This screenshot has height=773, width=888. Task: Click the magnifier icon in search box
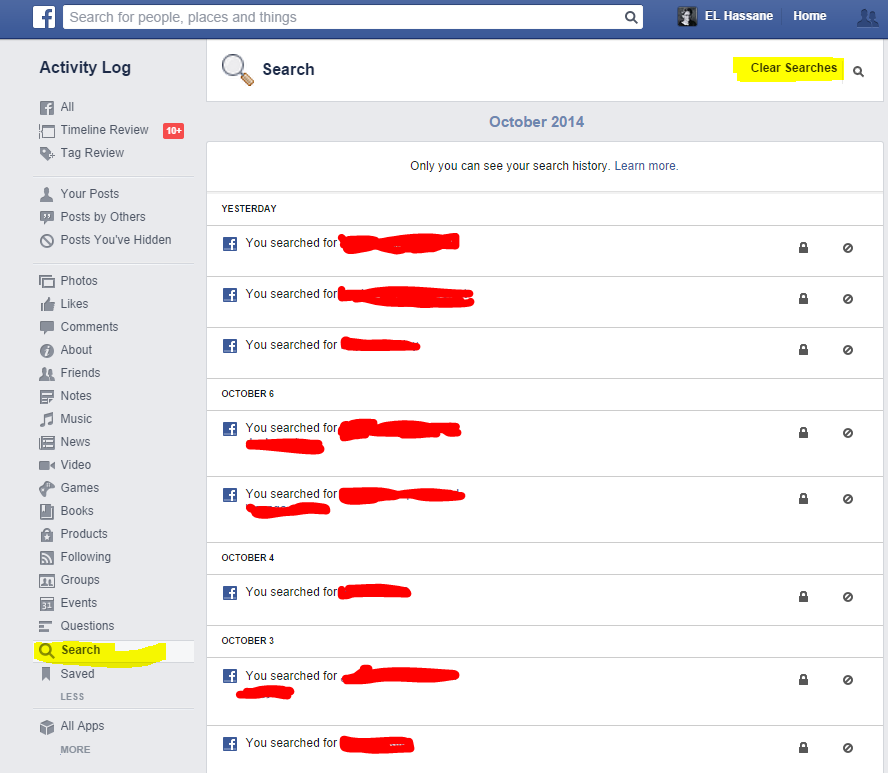(631, 17)
